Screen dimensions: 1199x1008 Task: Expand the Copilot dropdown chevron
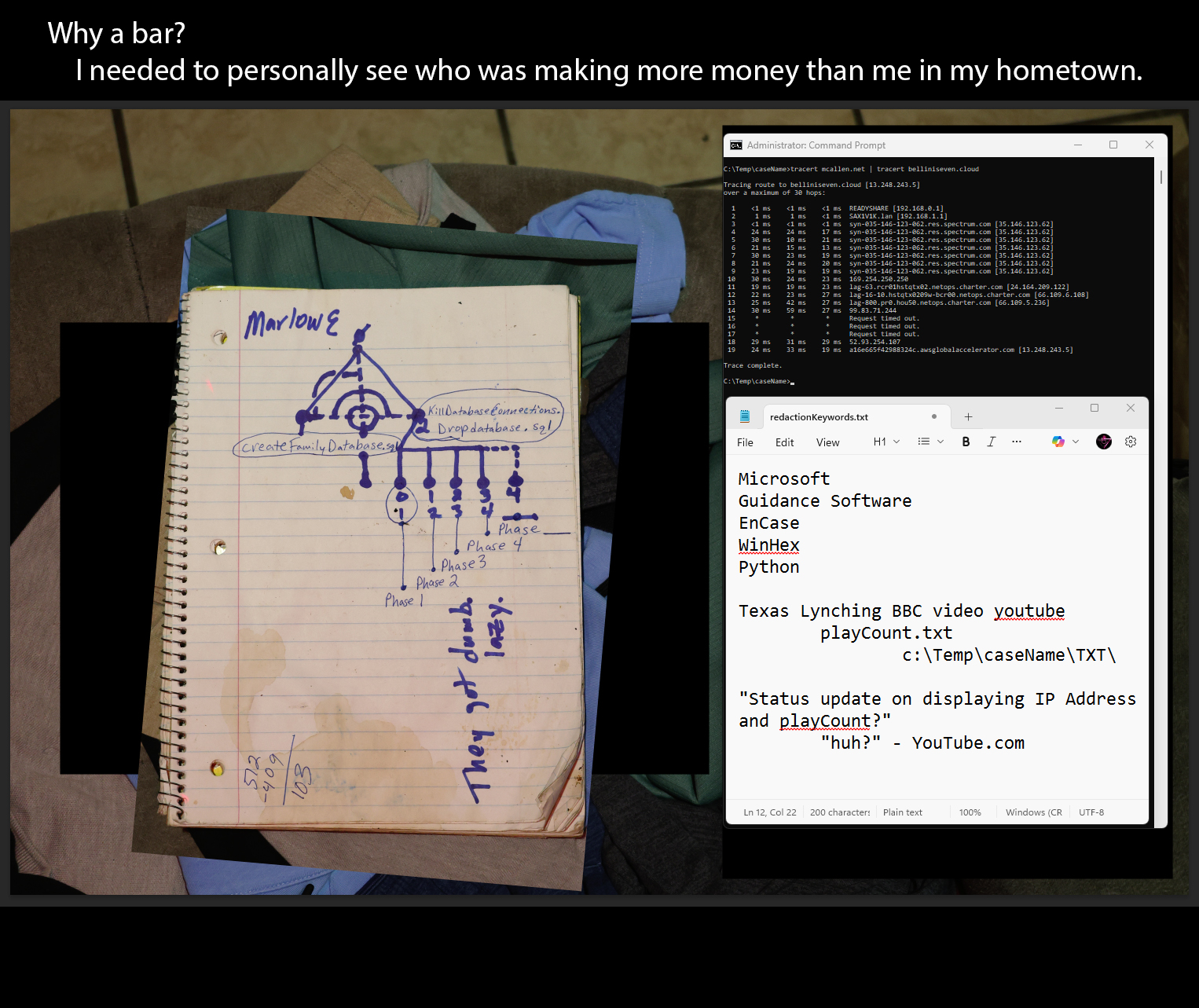coord(1076,442)
